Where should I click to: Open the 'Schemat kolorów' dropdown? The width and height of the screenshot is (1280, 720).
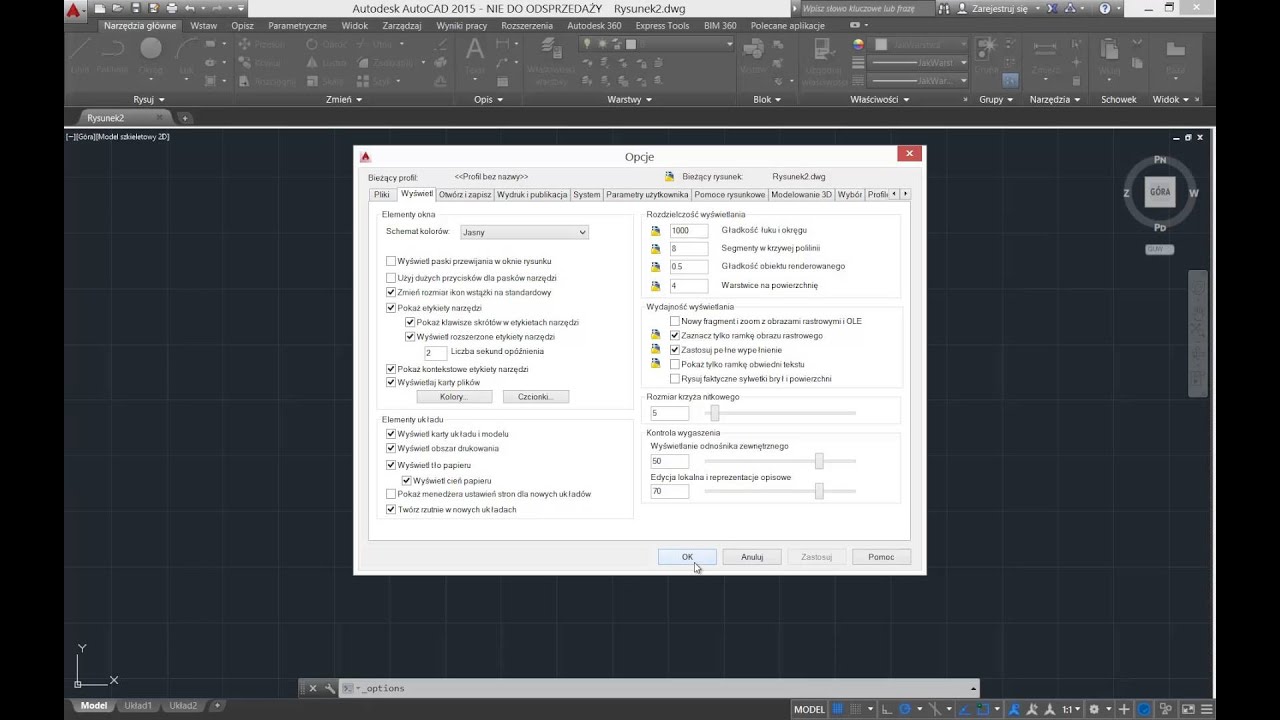[524, 232]
